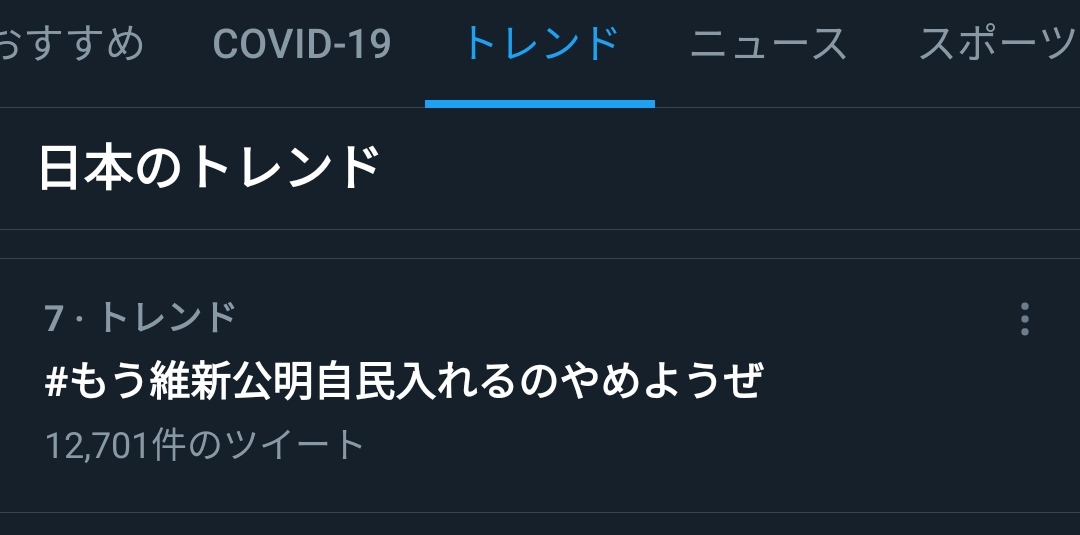Screen dimensions: 1080x535
Task: Click the number 7 ranking indicator
Action: tap(54, 319)
